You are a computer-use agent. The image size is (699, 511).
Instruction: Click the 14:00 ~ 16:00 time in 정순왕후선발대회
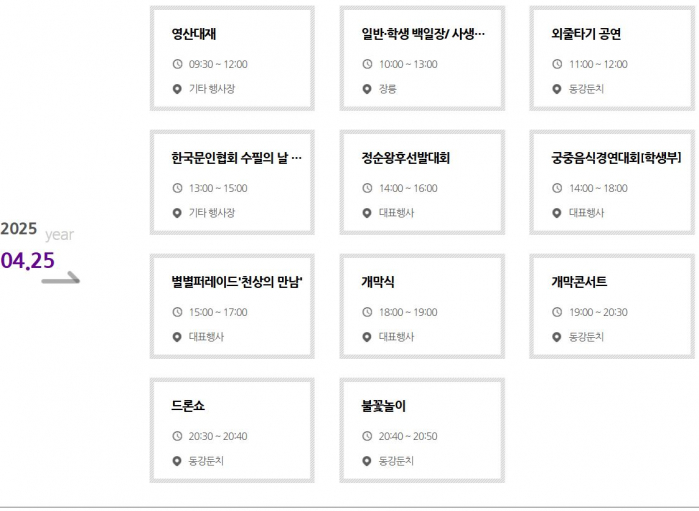coord(408,188)
